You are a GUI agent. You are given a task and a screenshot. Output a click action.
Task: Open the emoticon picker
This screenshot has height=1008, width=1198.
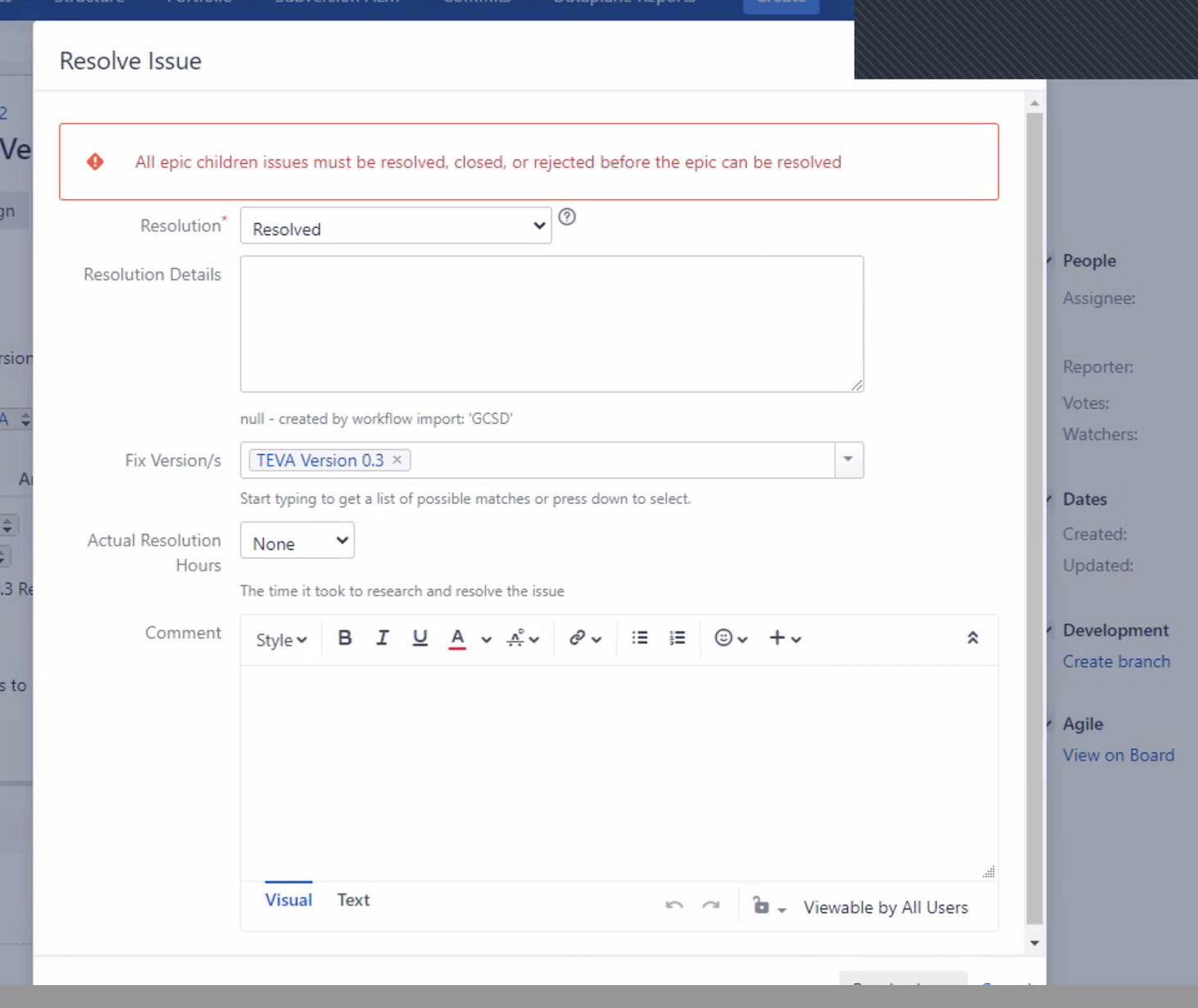pyautogui.click(x=731, y=638)
